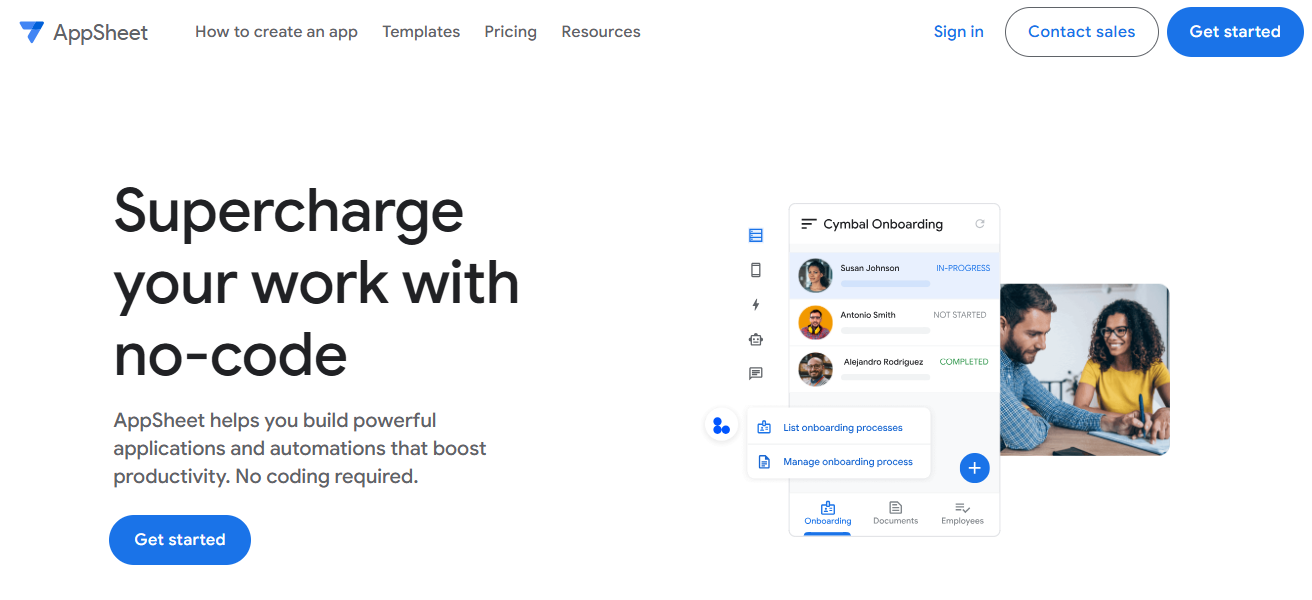Click the Alejandro Rodriguez name text

pyautogui.click(x=883, y=362)
